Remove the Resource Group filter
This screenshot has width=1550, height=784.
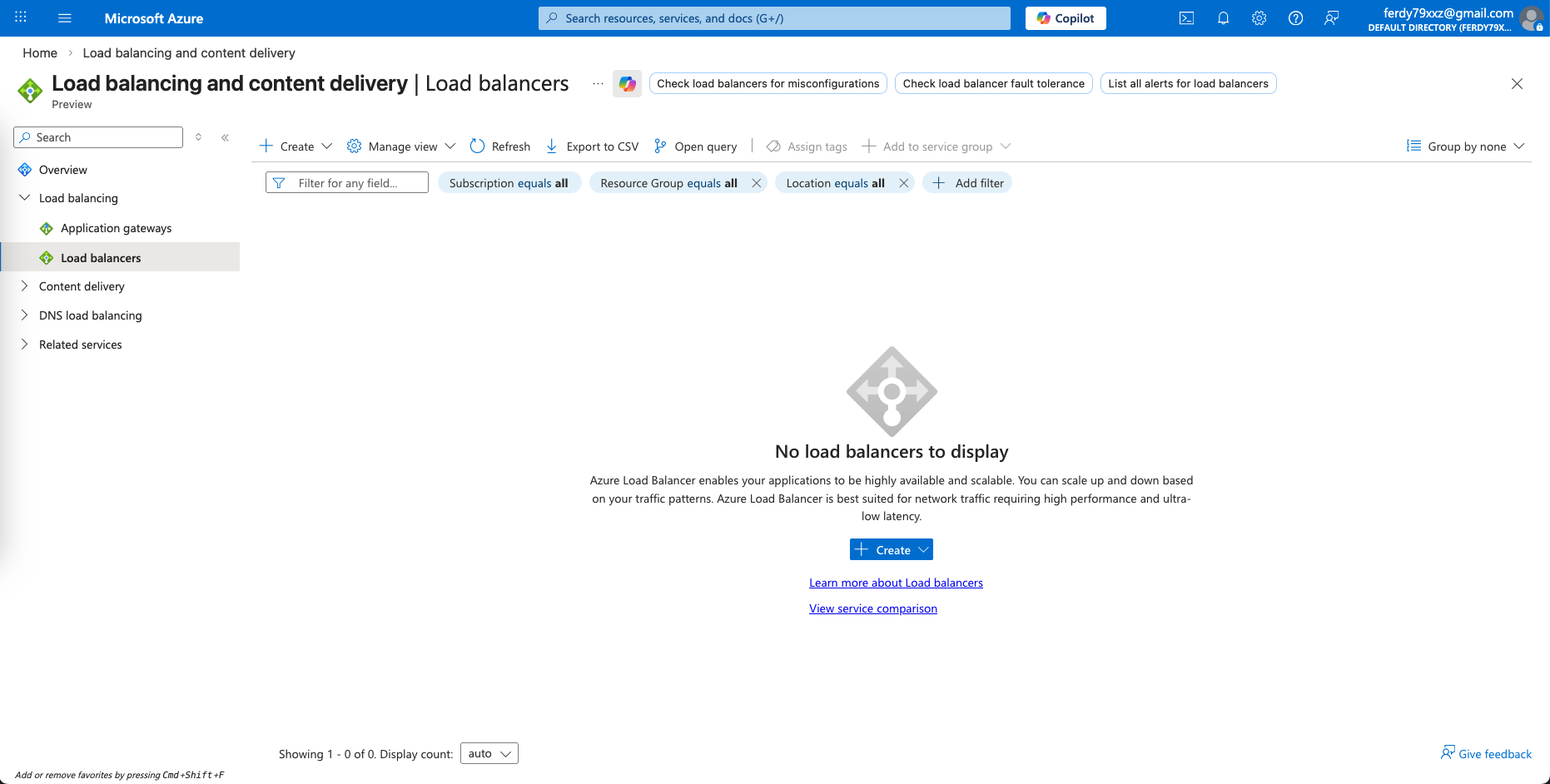pos(756,183)
